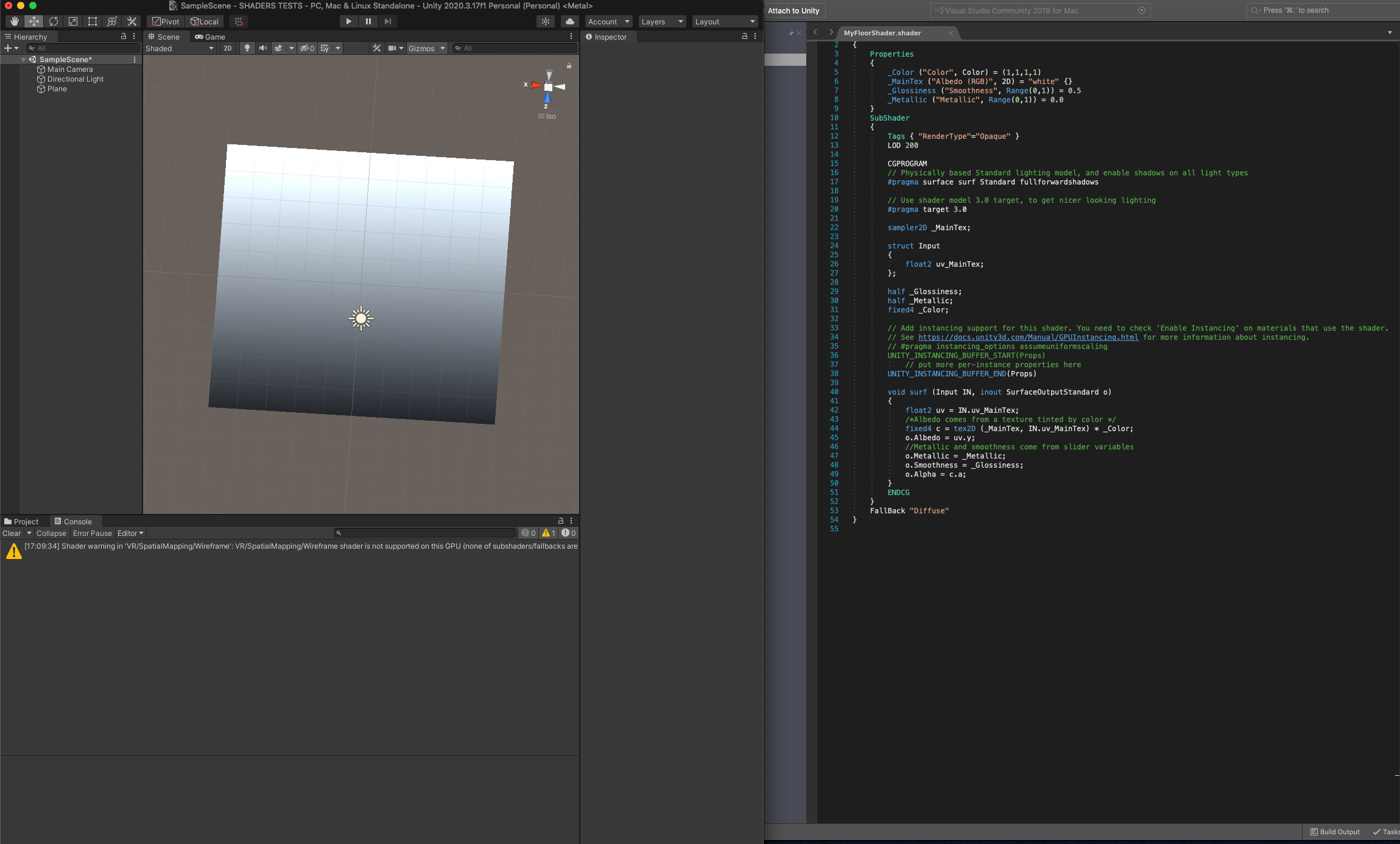Mute scene audio with the speaker icon

[262, 48]
